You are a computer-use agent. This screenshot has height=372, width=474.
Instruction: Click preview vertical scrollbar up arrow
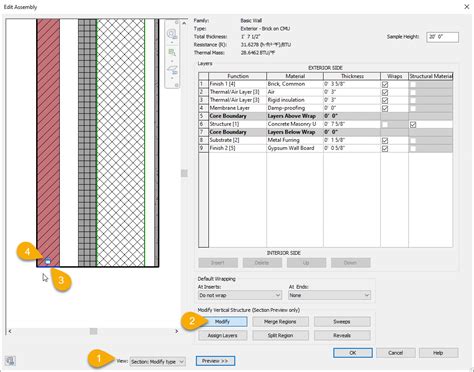184,23
